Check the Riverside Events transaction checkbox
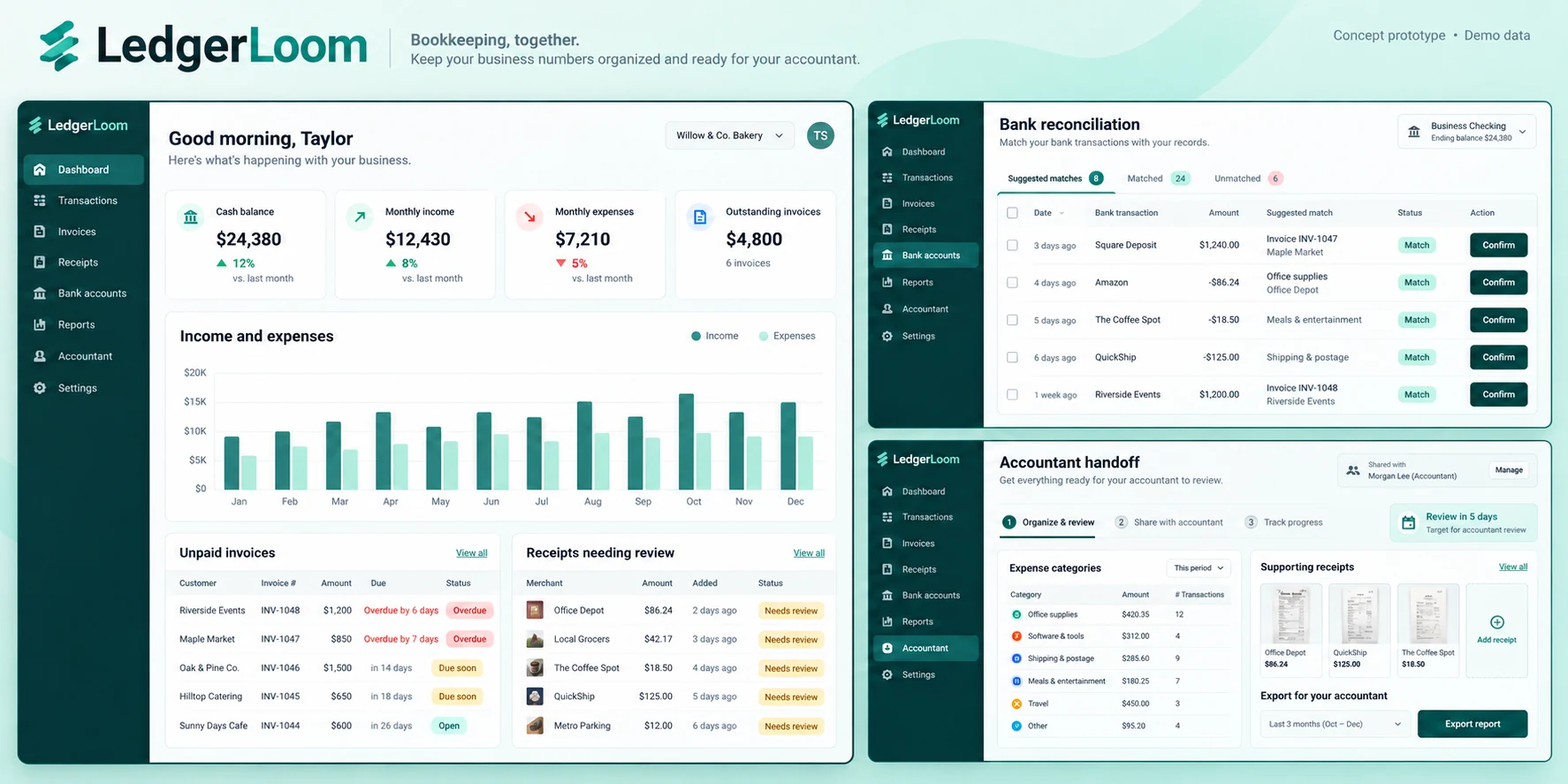 [x=1012, y=395]
